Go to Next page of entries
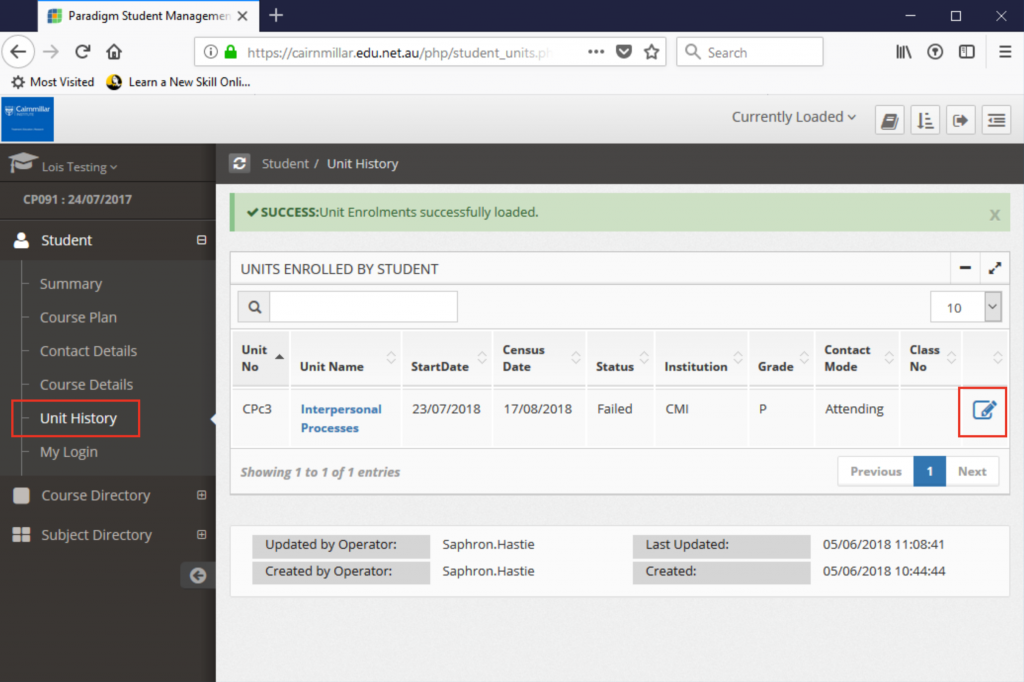Image resolution: width=1024 pixels, height=682 pixels. [x=972, y=471]
